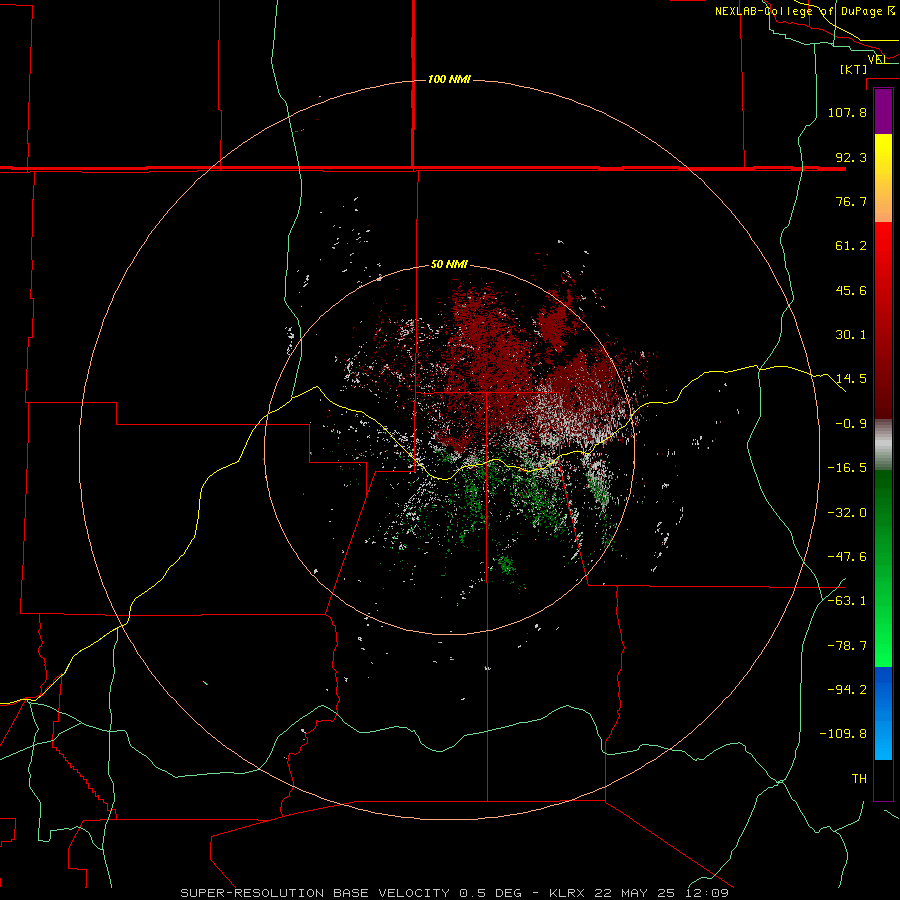The image size is (900, 900).
Task: Click the -47.6 legend value
Action: click(x=847, y=557)
